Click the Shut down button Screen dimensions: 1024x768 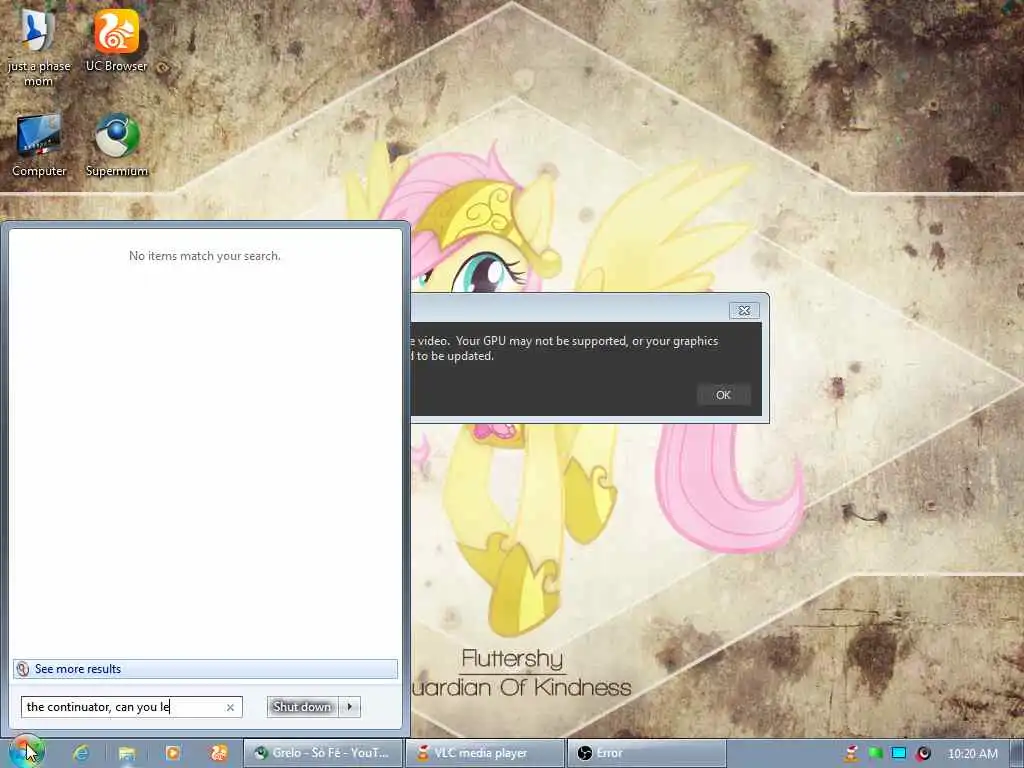pos(302,707)
